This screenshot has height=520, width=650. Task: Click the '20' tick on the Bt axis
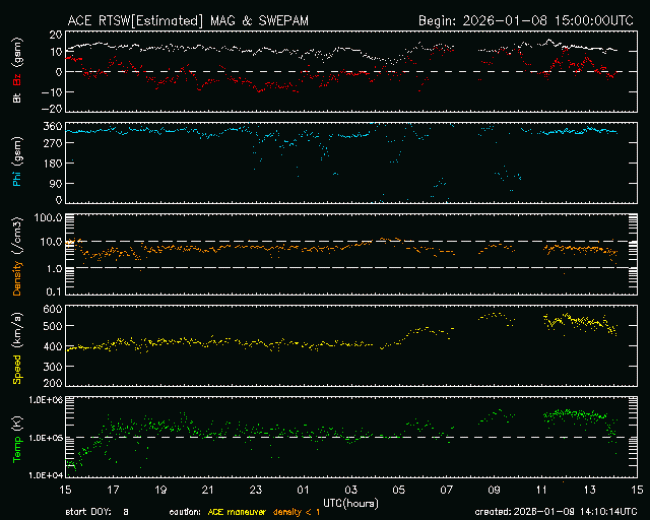point(56,34)
